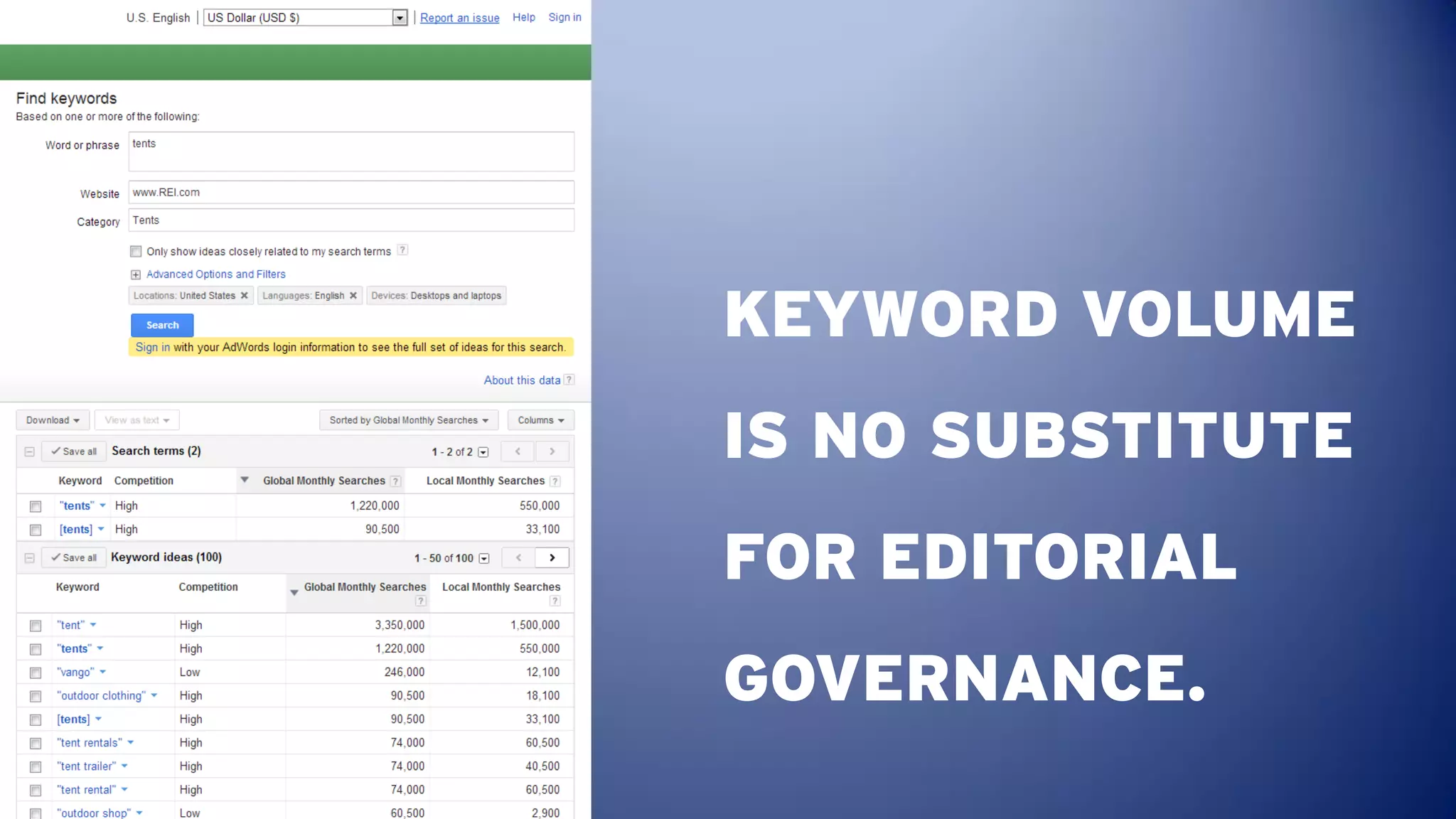Open the 1 - 2 of 2 page dropdown
Image resolution: width=1456 pixels, height=819 pixels.
tap(483, 452)
